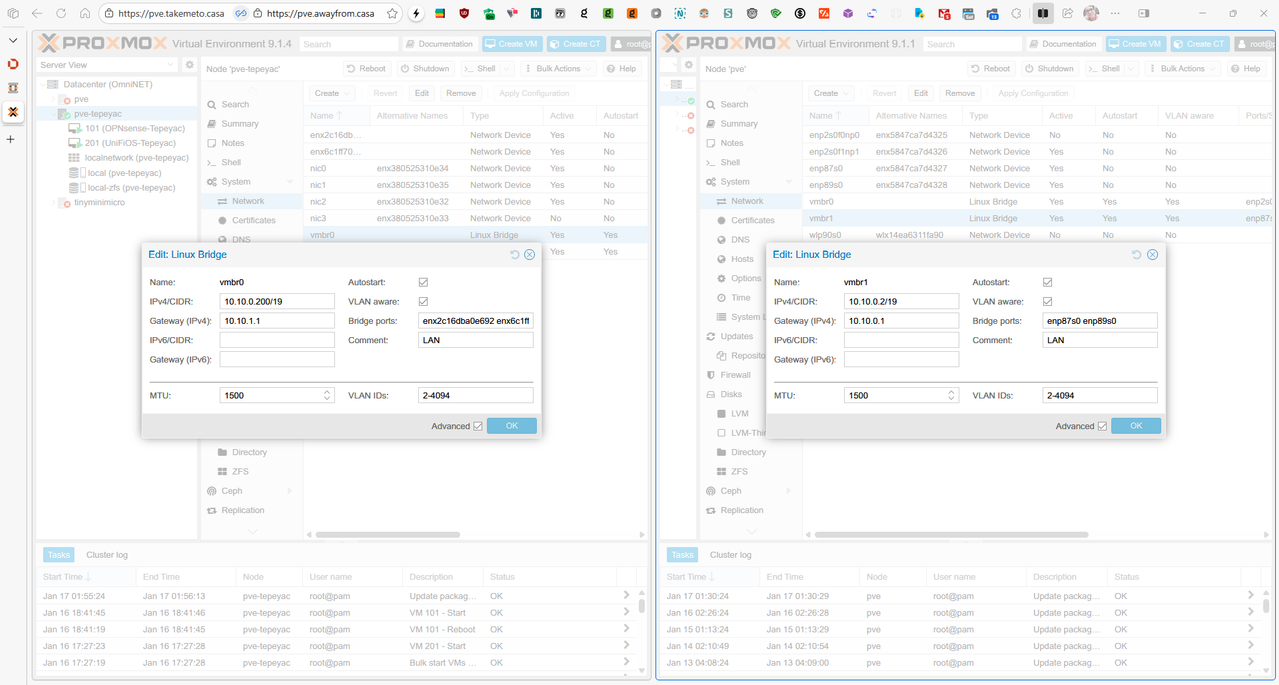
Task: Toggle VLAN aware checkbox in vmbr0 dialog
Action: click(423, 301)
